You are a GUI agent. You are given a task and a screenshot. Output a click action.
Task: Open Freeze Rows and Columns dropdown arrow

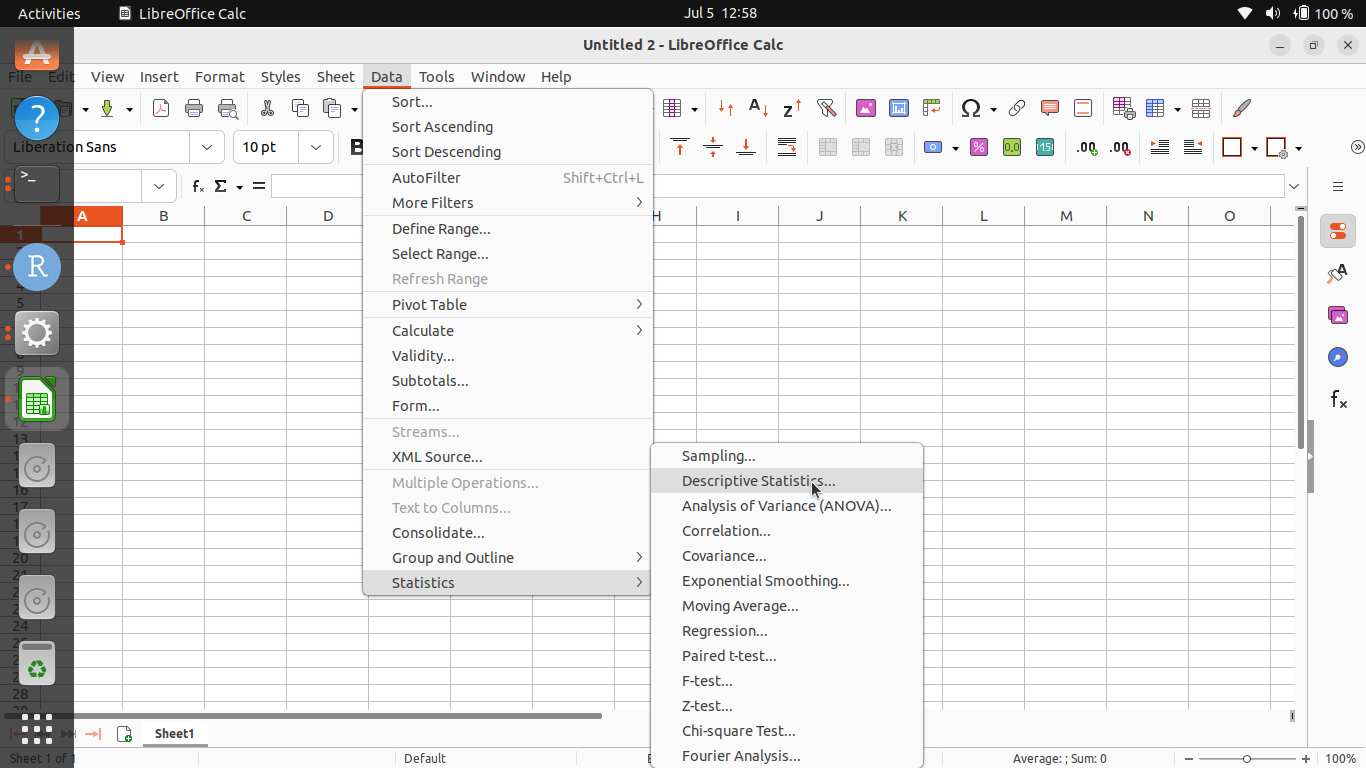[1178, 108]
